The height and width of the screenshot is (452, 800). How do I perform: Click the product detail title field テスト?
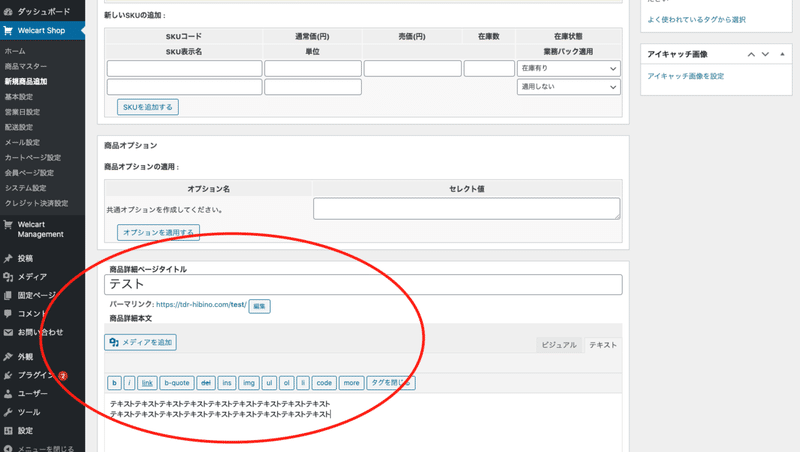363,285
